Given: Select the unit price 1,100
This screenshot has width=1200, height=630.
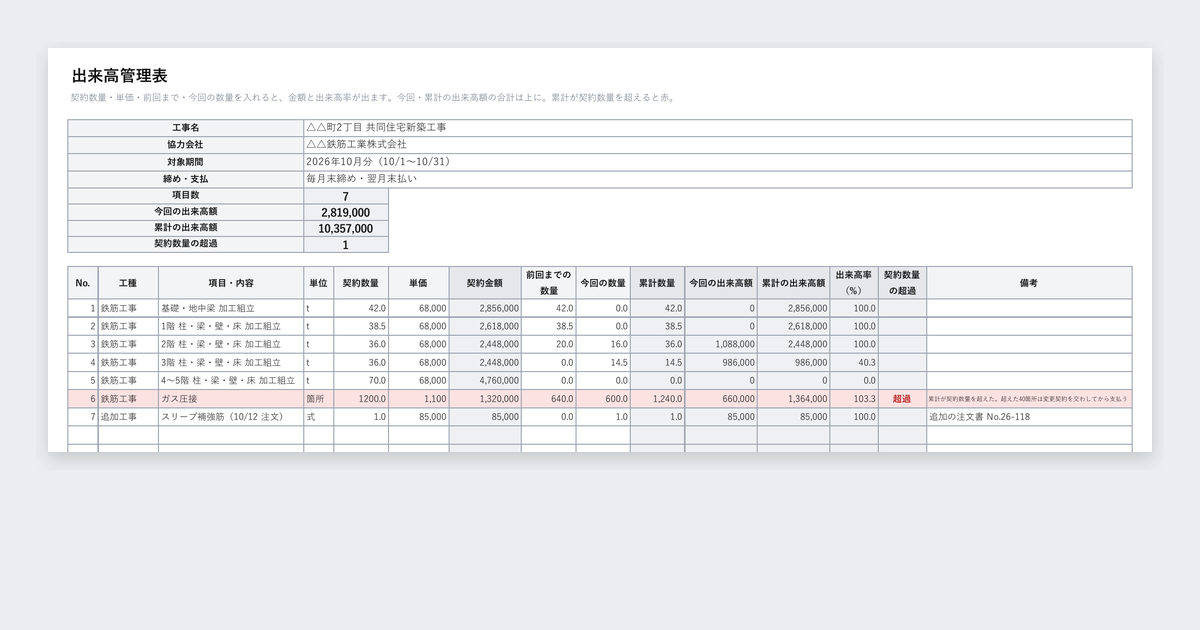Looking at the screenshot, I should (419, 399).
